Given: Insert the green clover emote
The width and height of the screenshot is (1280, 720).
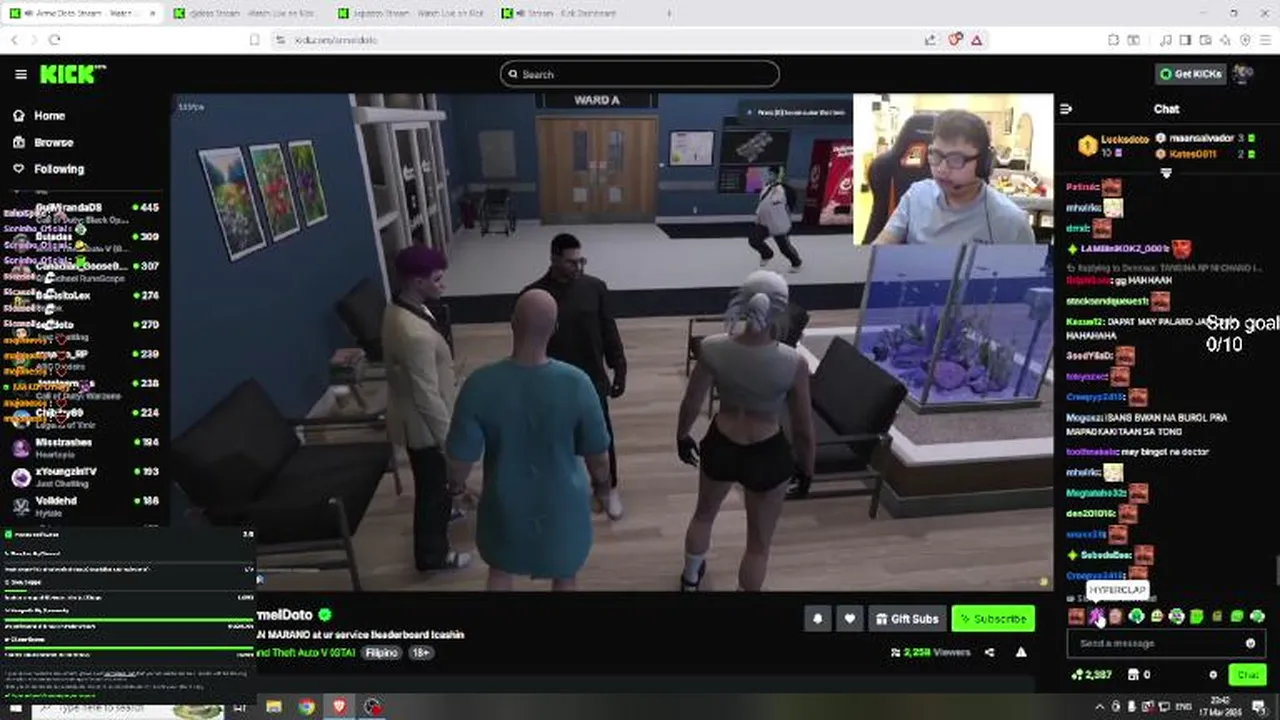Looking at the screenshot, I should (x=1137, y=616).
